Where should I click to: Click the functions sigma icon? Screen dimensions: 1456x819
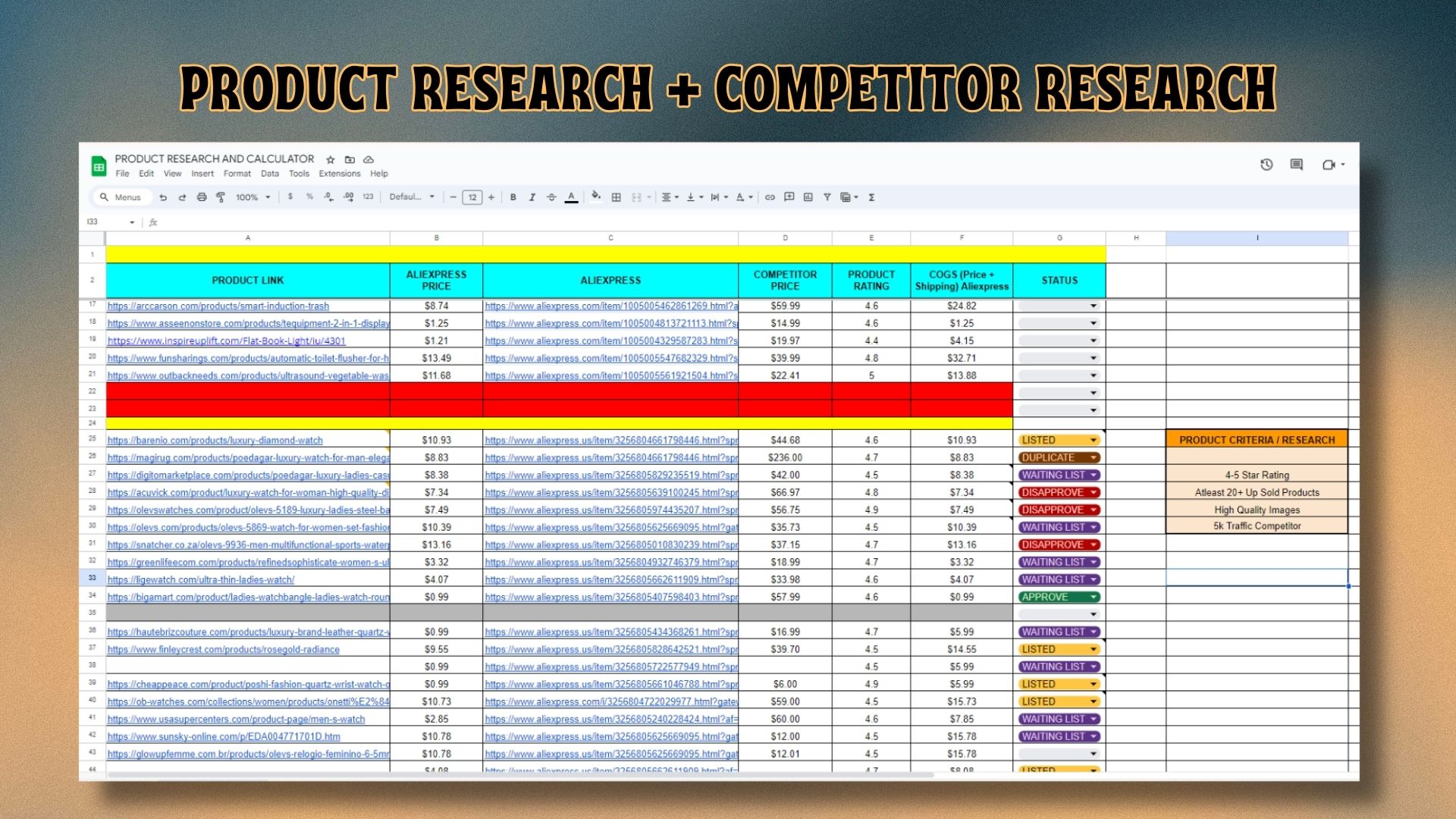[872, 197]
